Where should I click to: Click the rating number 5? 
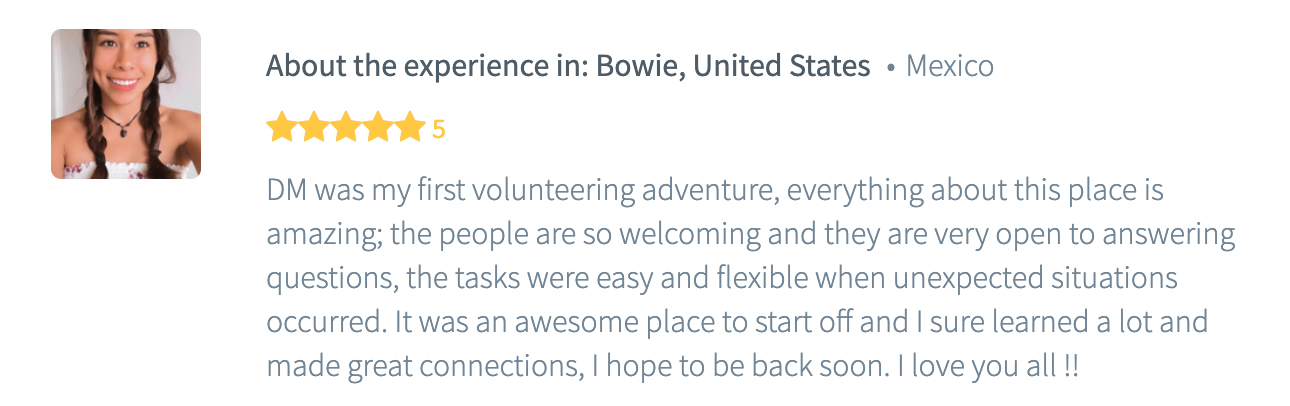pos(438,130)
